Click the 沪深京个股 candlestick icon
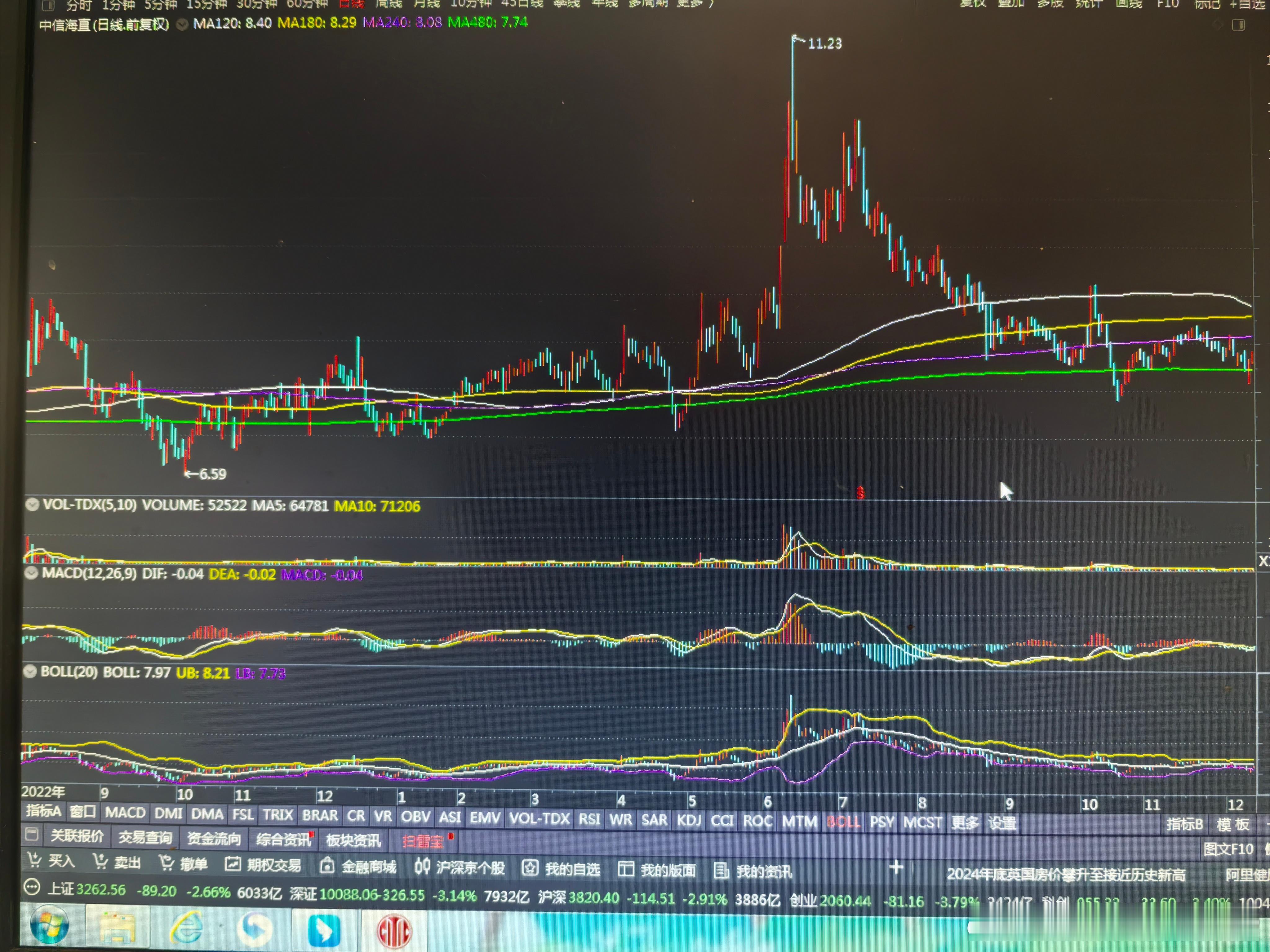Viewport: 1270px width, 952px height. pyautogui.click(x=423, y=866)
